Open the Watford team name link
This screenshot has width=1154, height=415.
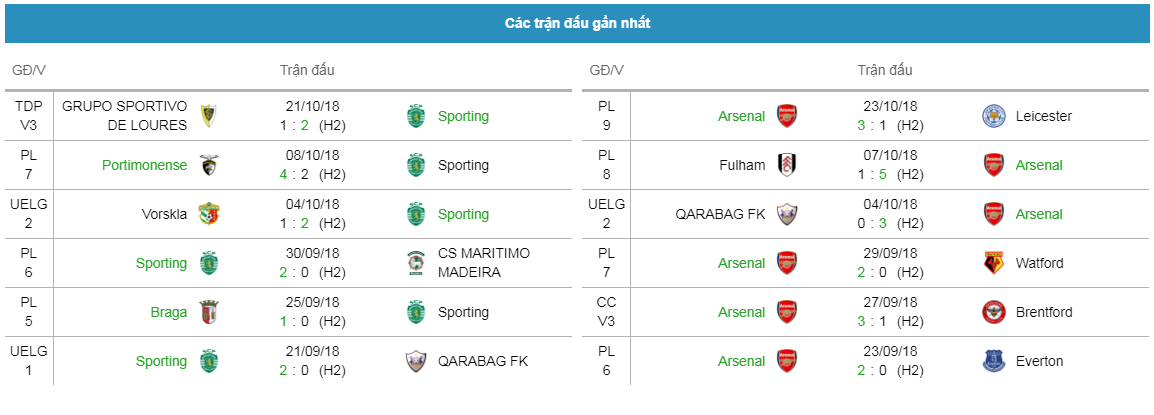pos(1039,263)
